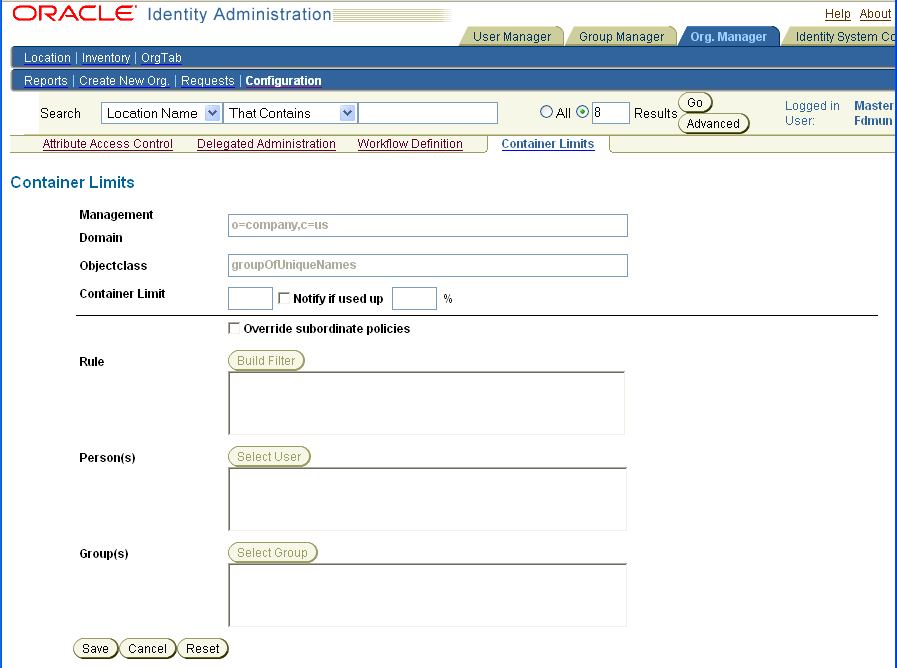Click inside the Rule text area

coord(427,403)
